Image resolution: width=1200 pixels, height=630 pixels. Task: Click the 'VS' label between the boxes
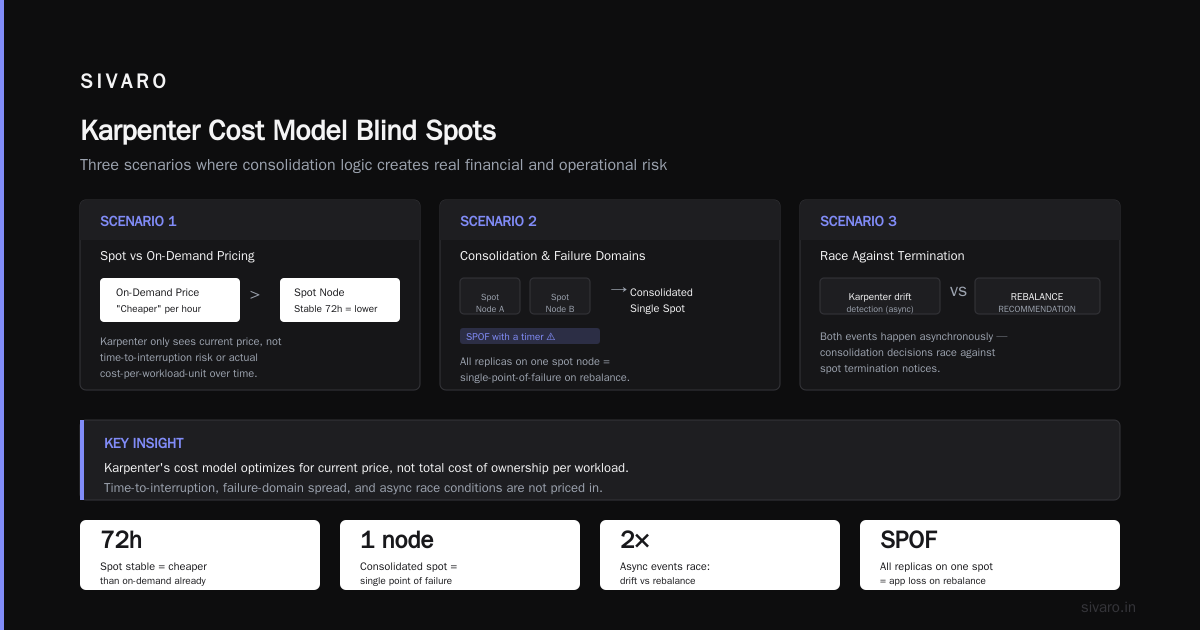958,292
